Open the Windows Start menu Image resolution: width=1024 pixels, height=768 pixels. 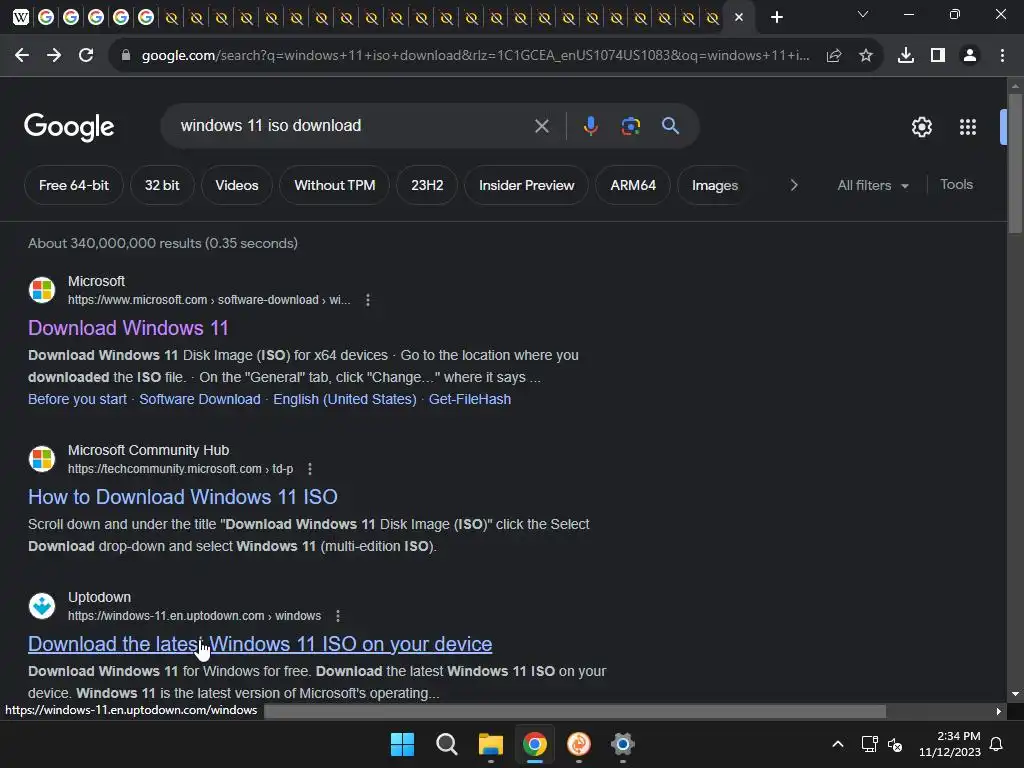point(402,744)
